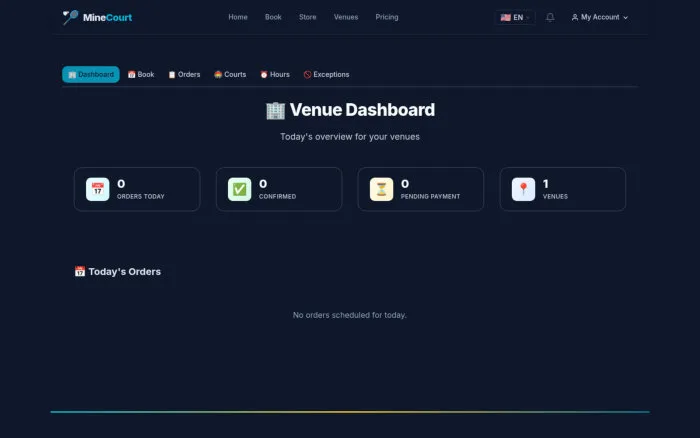This screenshot has height=438, width=700.
Task: Click the Confirmed stat card
Action: [279, 189]
